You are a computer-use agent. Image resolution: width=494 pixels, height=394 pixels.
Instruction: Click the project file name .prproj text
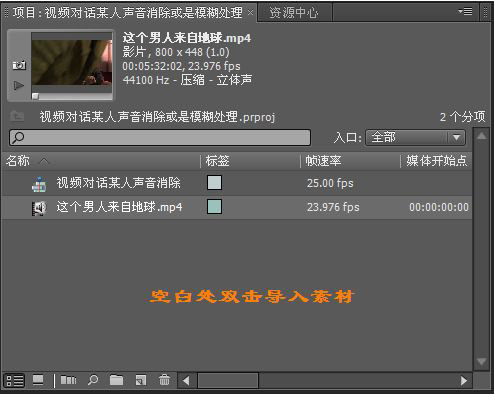coord(157,117)
